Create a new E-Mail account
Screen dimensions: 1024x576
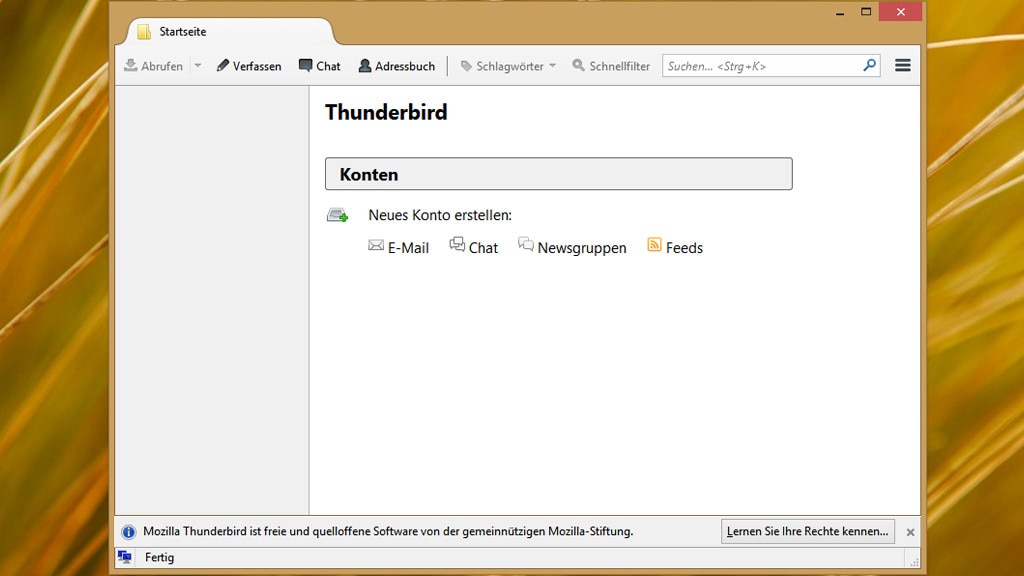[398, 248]
